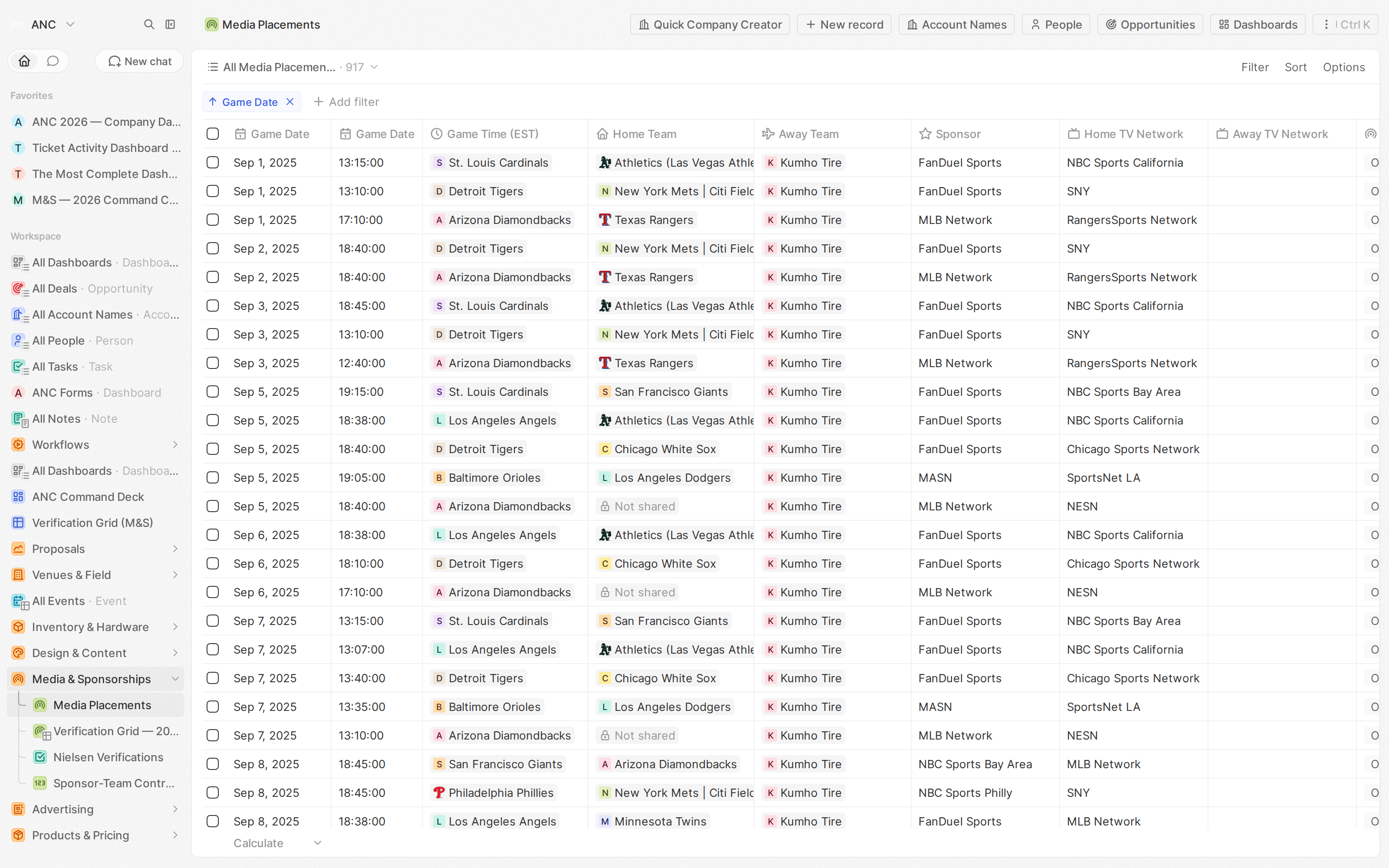Click the Away TV Network column header
Screen dimensions: 1389x868
click(x=1281, y=134)
